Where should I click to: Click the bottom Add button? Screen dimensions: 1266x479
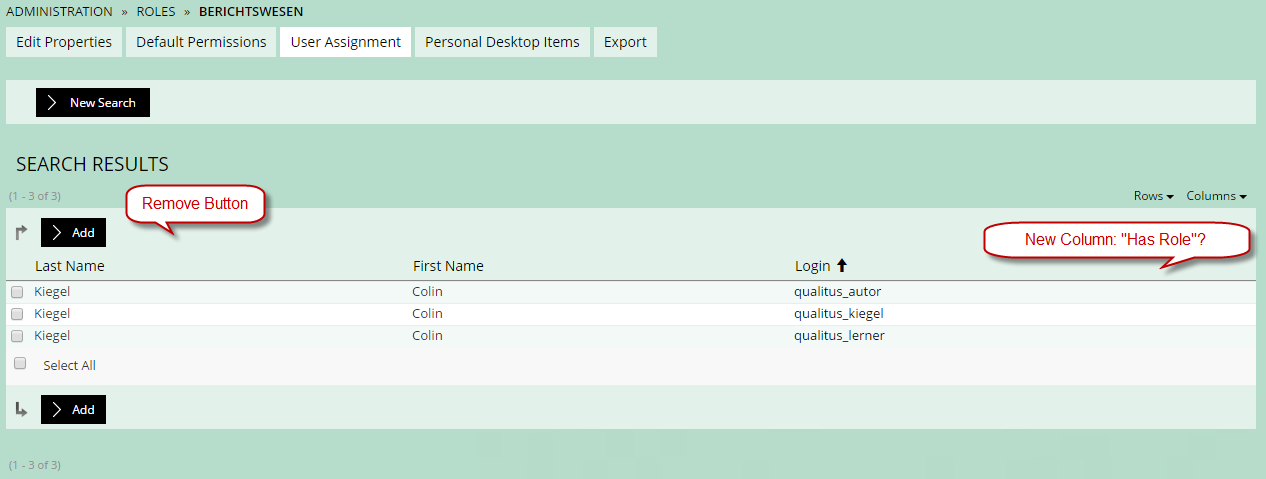pyautogui.click(x=73, y=409)
